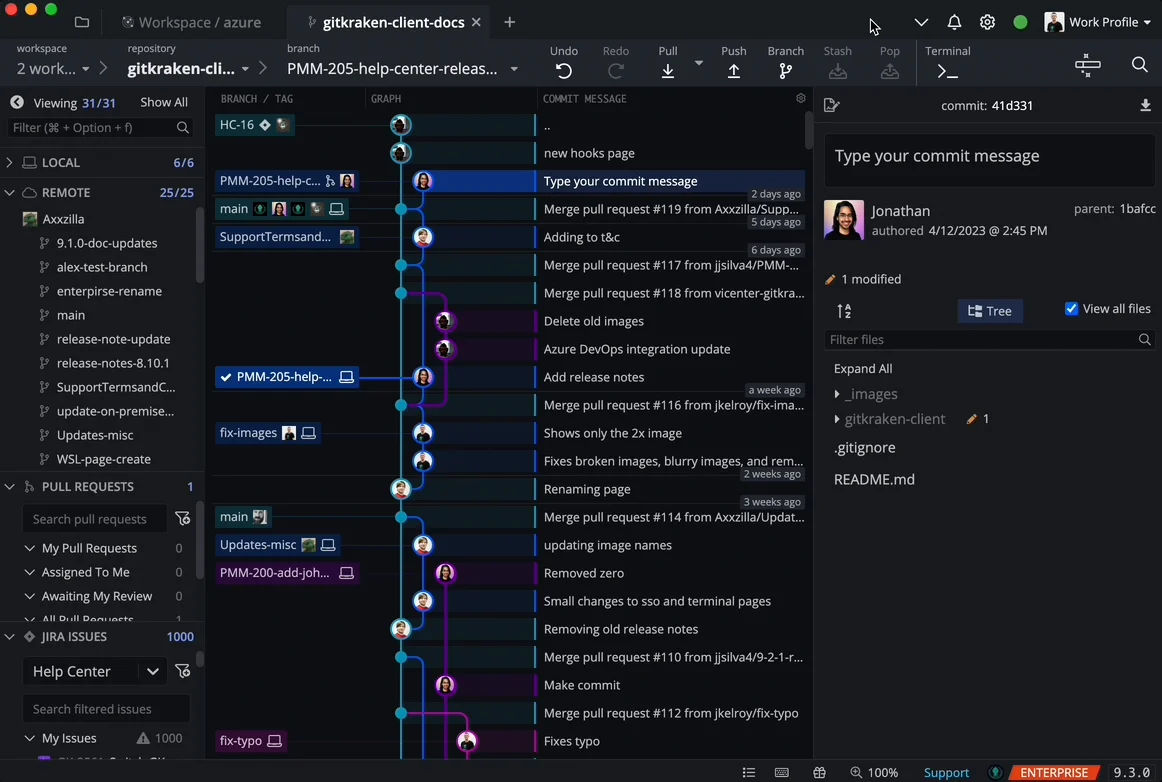Open the Work Profile dropdown
The image size is (1162, 782).
click(1098, 22)
